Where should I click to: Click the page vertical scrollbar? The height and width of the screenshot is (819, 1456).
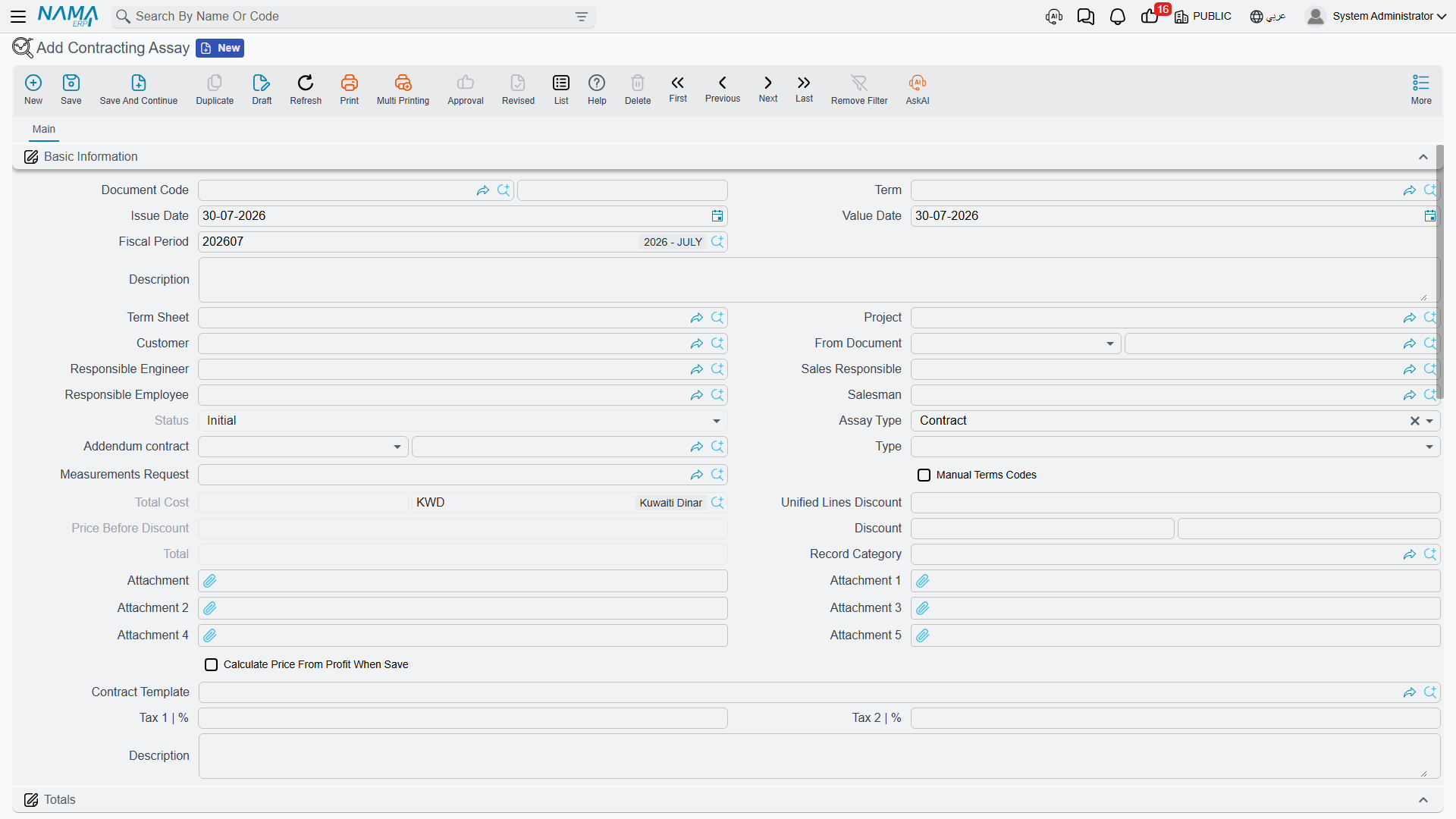[x=1439, y=273]
